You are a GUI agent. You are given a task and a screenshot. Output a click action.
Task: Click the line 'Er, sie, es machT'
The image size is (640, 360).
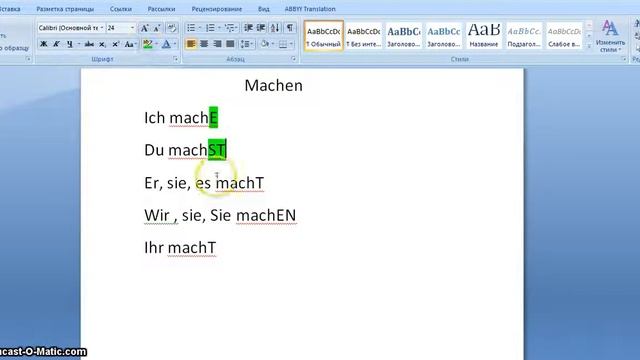click(204, 183)
